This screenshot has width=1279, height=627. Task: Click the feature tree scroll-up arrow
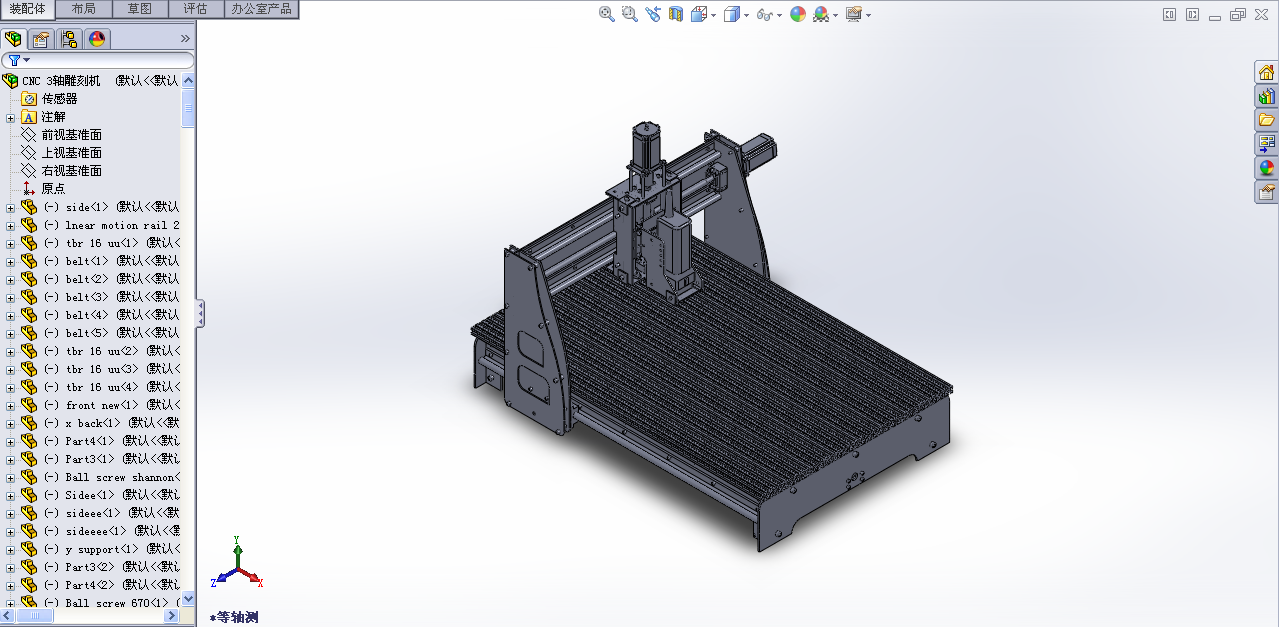point(188,80)
